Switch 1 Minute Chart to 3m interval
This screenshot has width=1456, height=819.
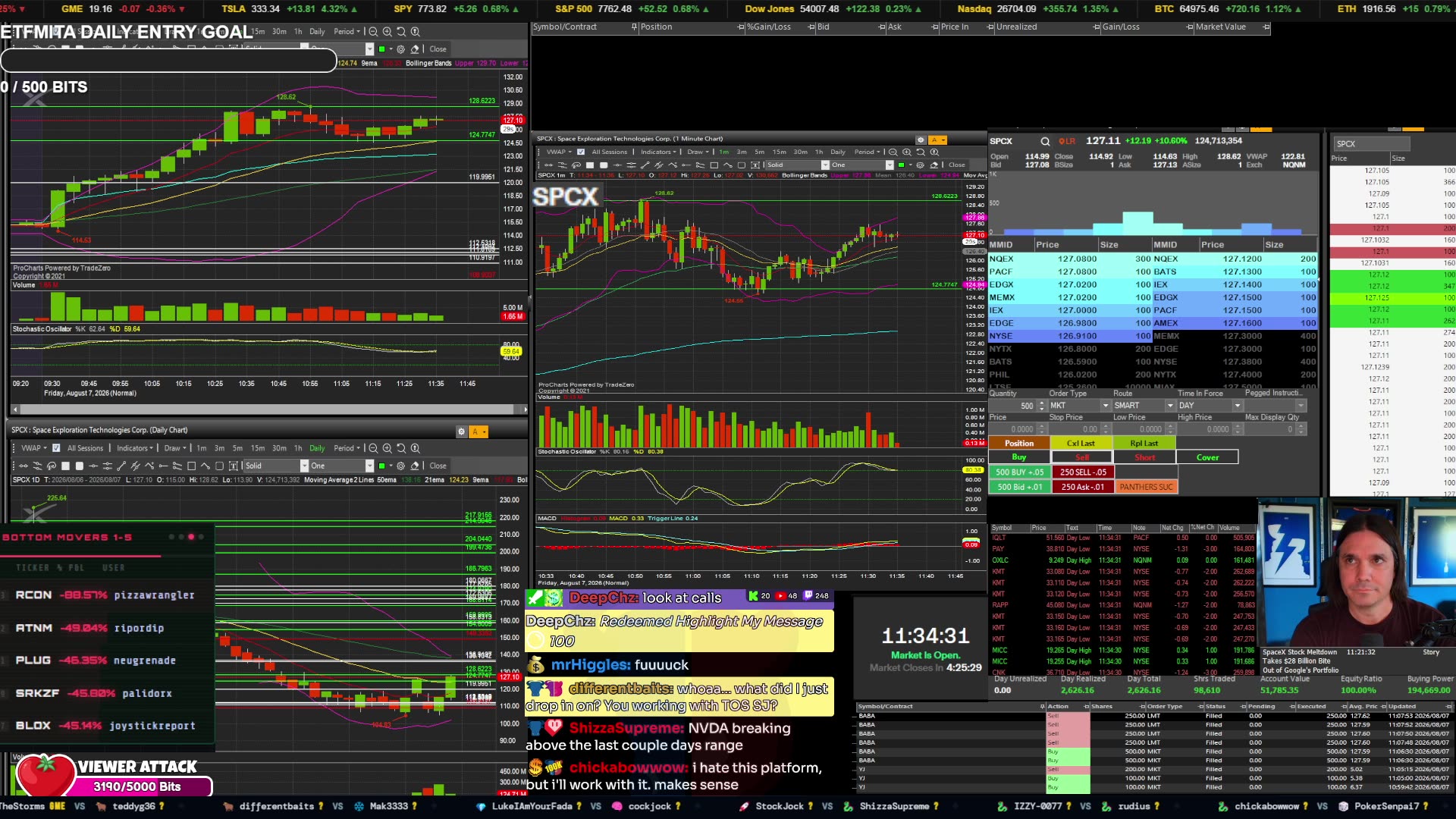click(742, 152)
